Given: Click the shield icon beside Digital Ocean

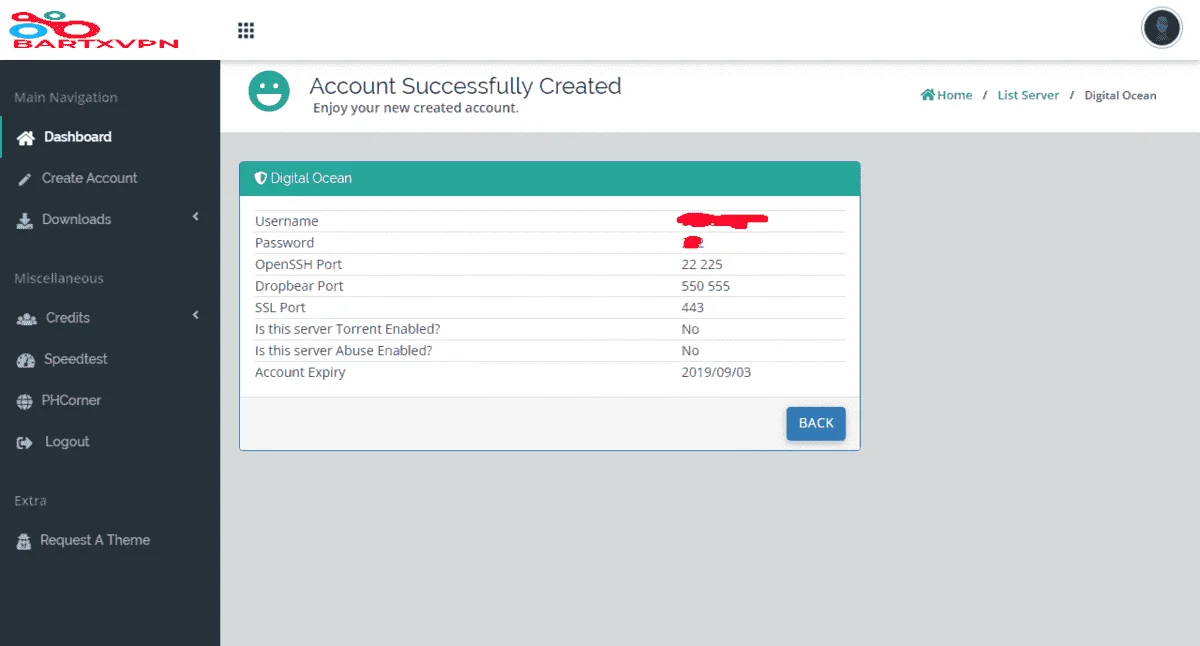Looking at the screenshot, I should tap(261, 178).
